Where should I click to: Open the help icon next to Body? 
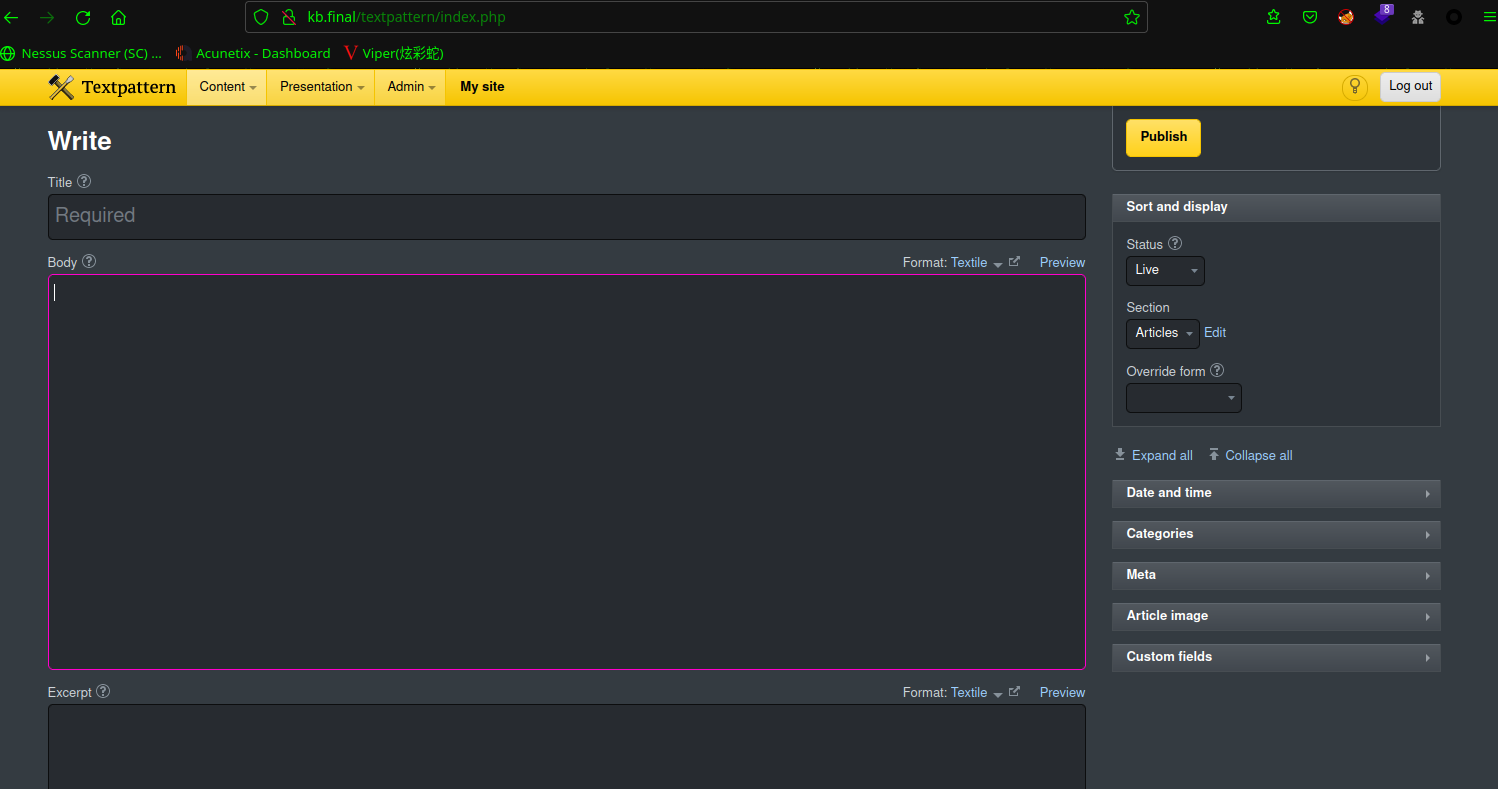point(89,261)
